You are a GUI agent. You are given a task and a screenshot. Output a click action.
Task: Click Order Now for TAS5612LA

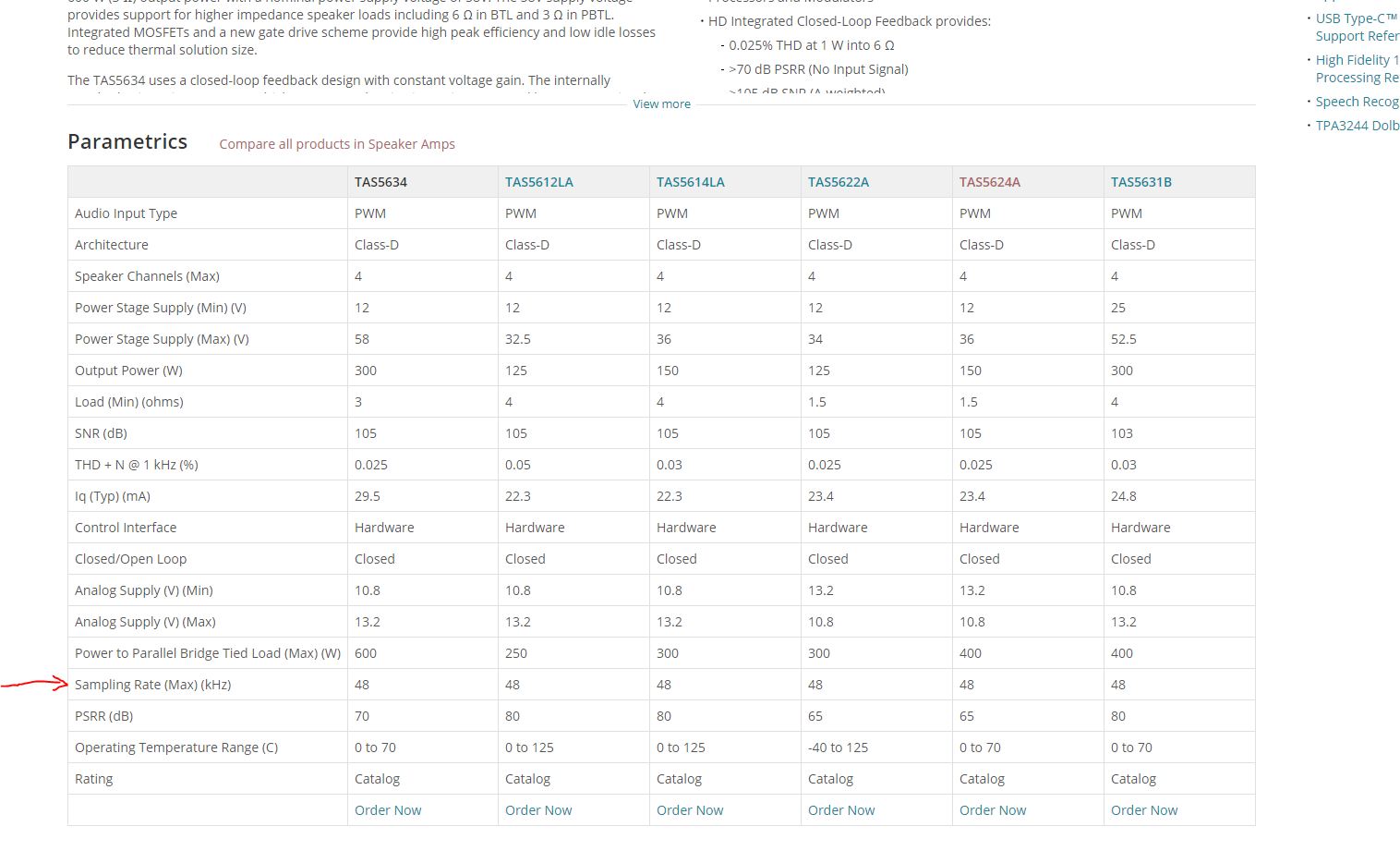pyautogui.click(x=538, y=810)
